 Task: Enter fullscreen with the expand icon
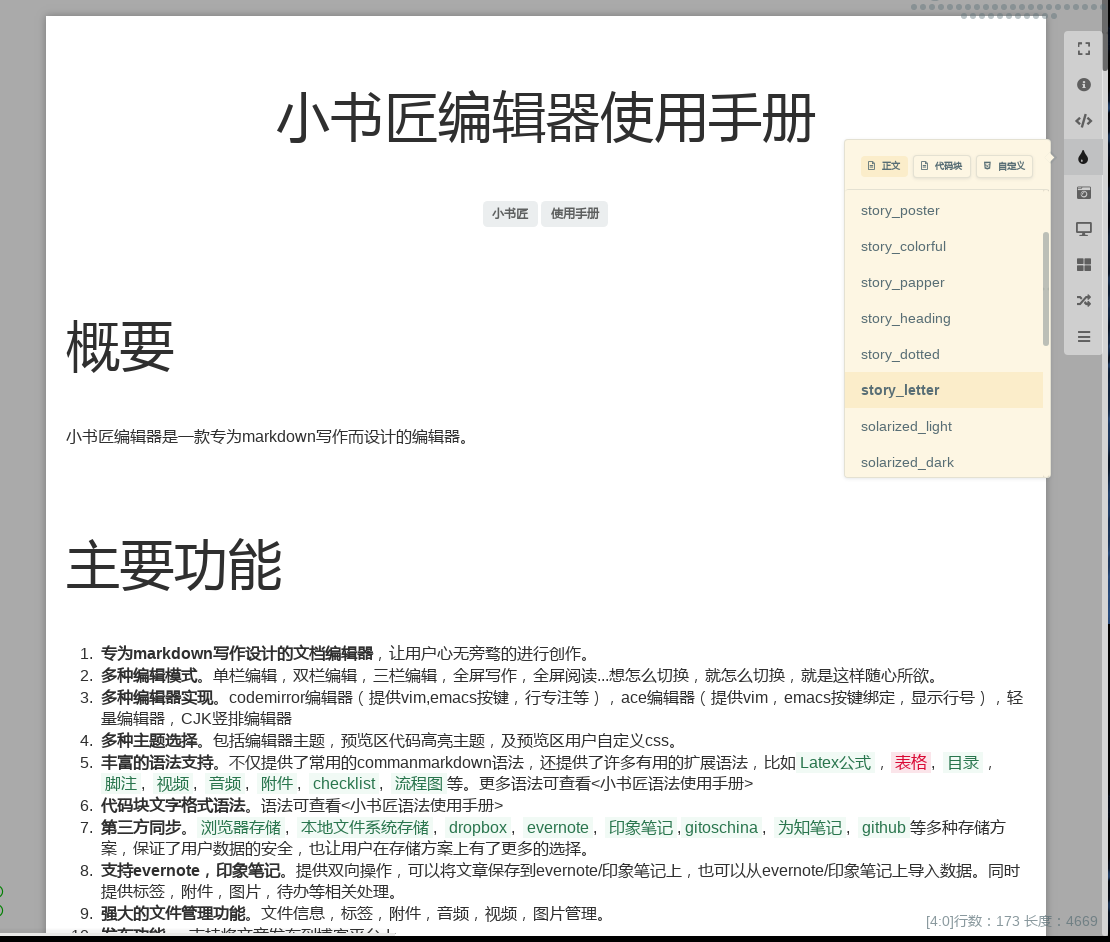[1083, 49]
